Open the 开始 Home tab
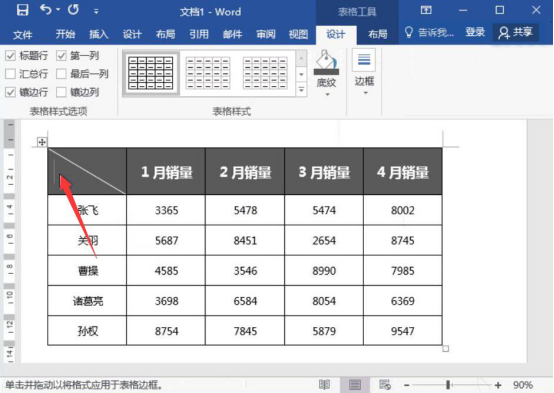 tap(65, 34)
